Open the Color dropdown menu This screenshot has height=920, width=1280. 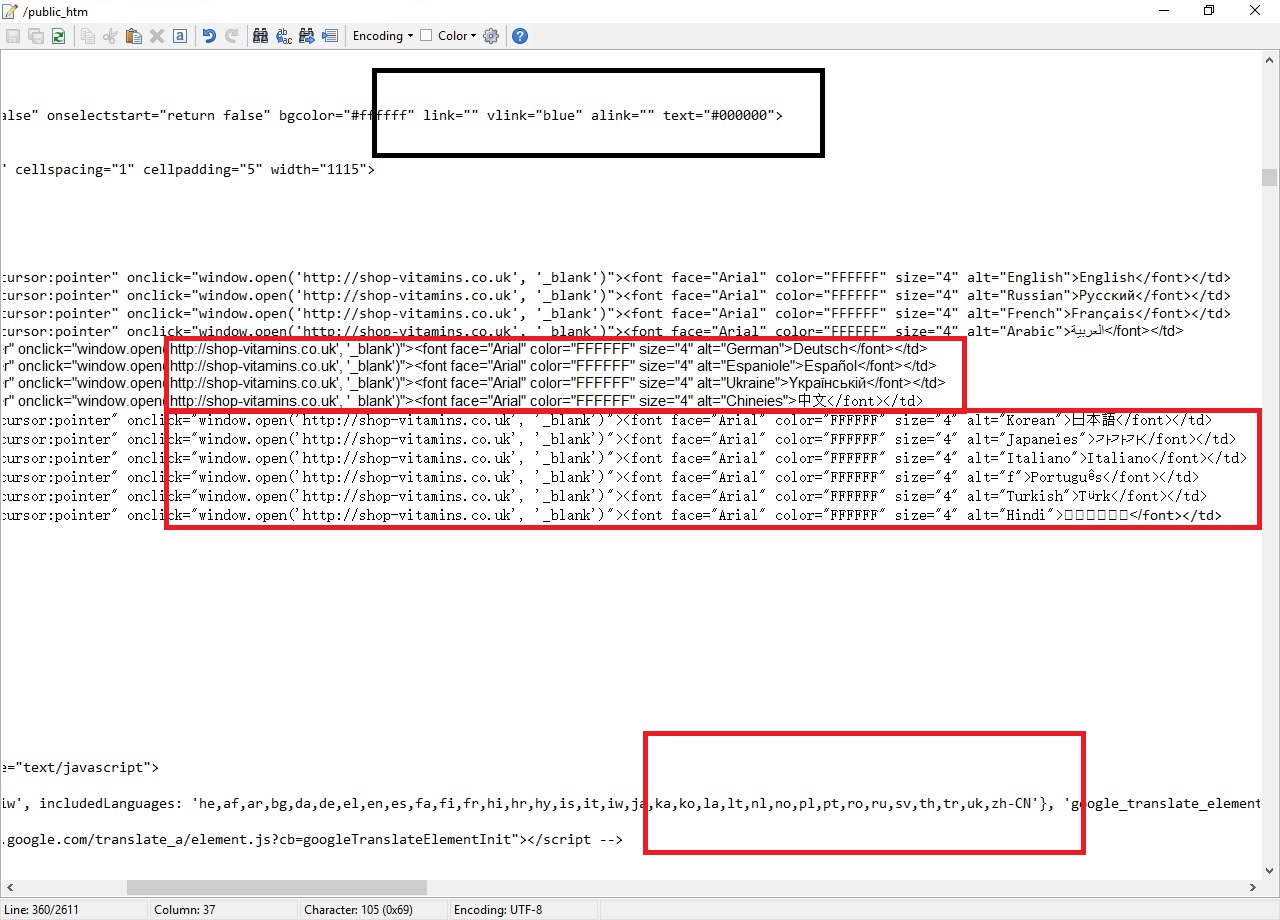pos(457,36)
